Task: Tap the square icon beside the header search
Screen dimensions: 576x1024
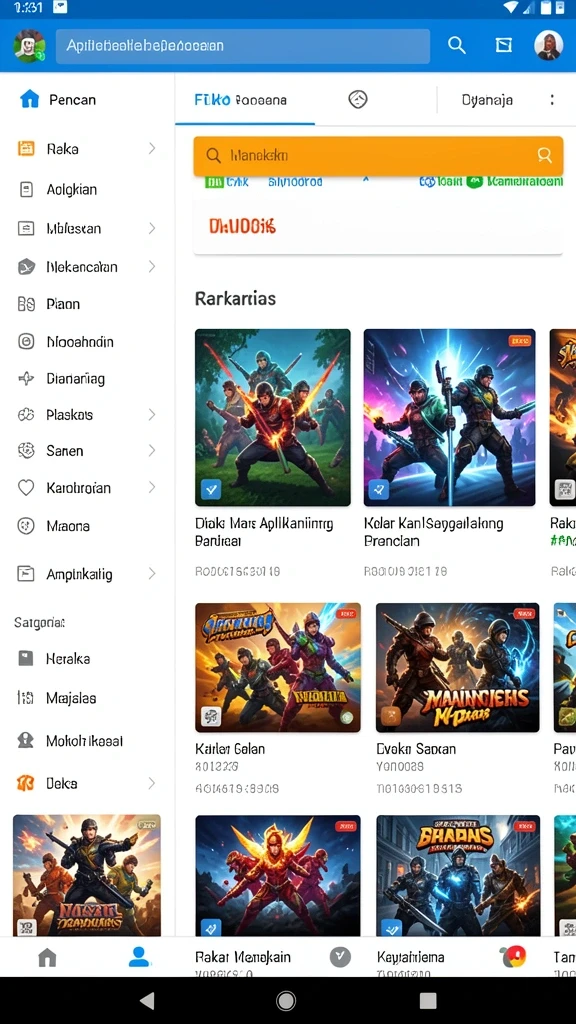Action: coord(504,45)
